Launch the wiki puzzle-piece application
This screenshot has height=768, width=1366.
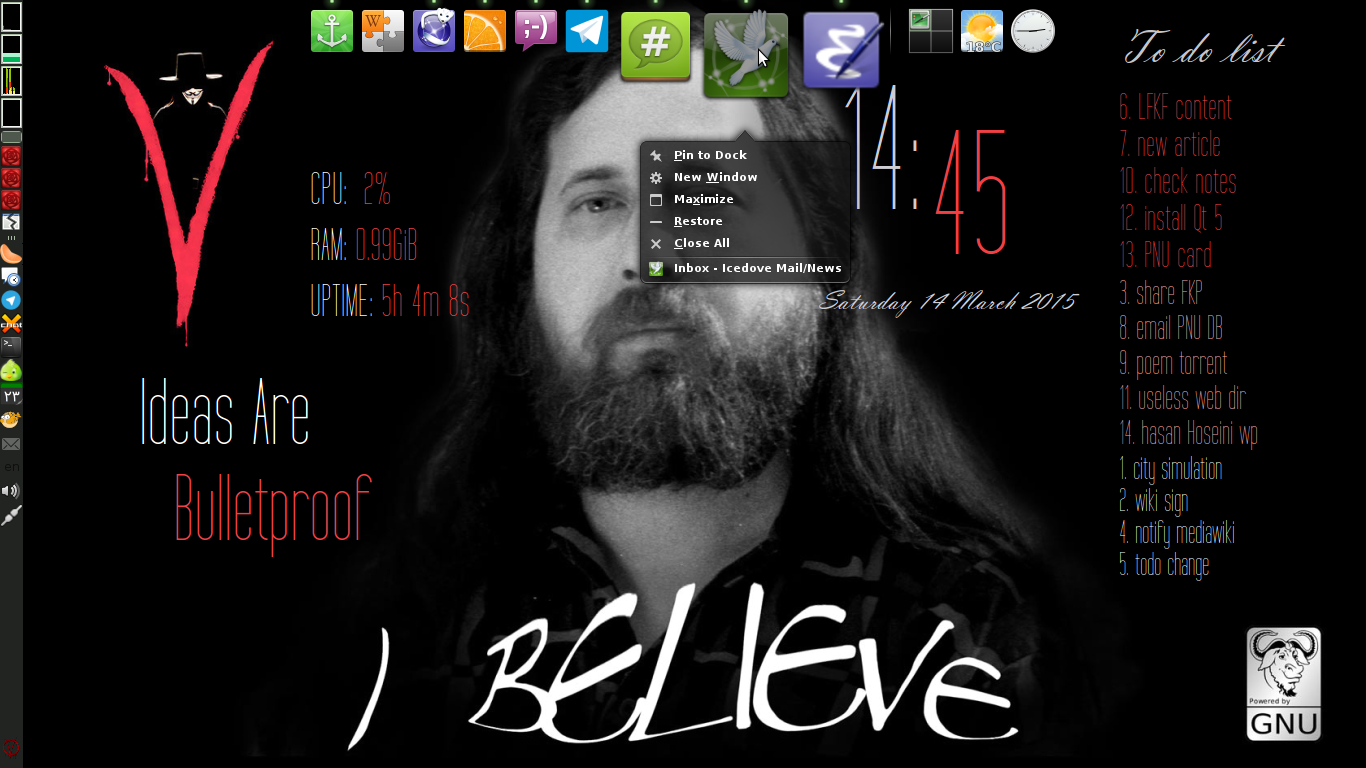coord(383,32)
